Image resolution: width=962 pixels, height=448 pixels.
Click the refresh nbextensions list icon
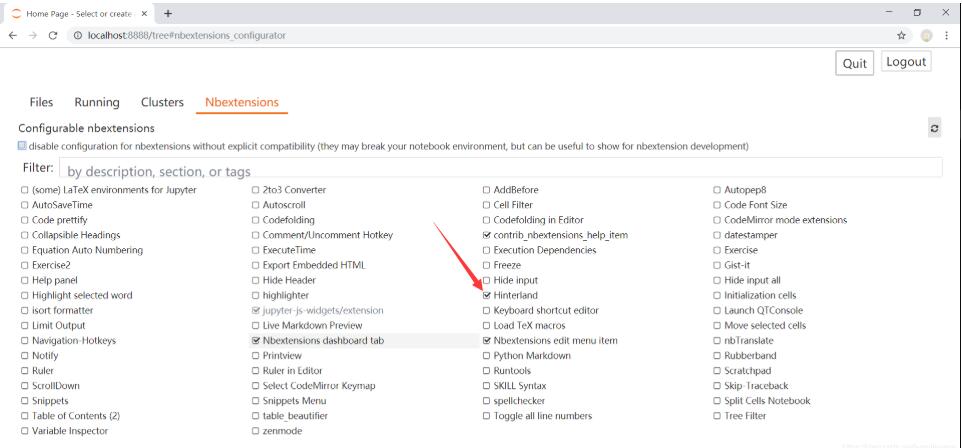pyautogui.click(x=934, y=130)
